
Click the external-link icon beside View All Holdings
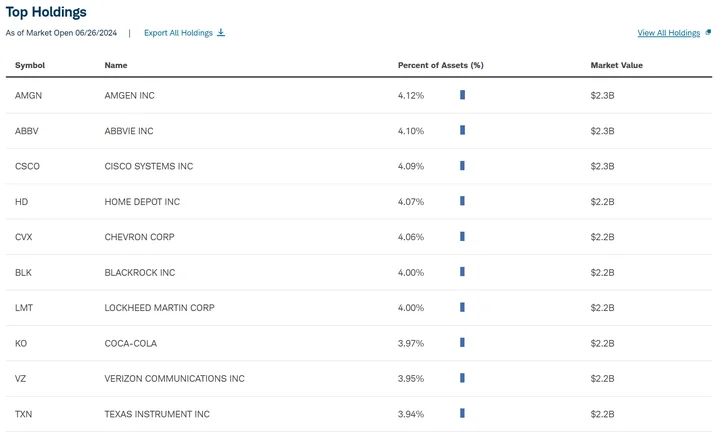pos(708,33)
